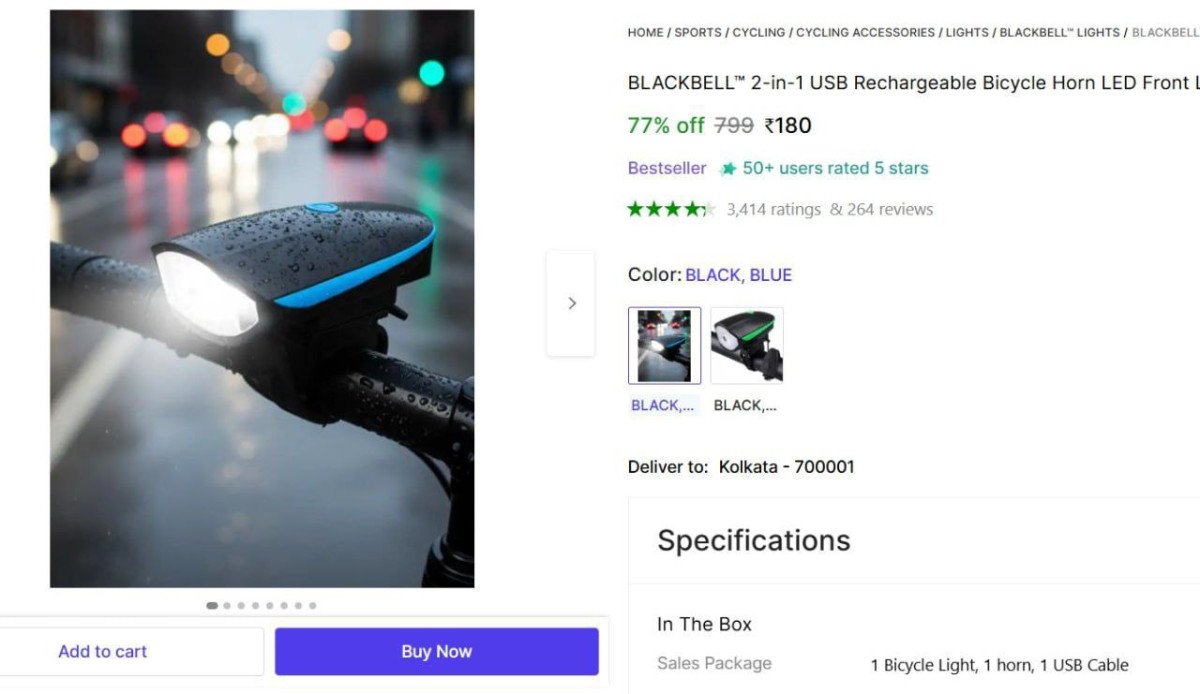1200x694 pixels.
Task: Select the black-green color variant thumbnail
Action: [746, 346]
